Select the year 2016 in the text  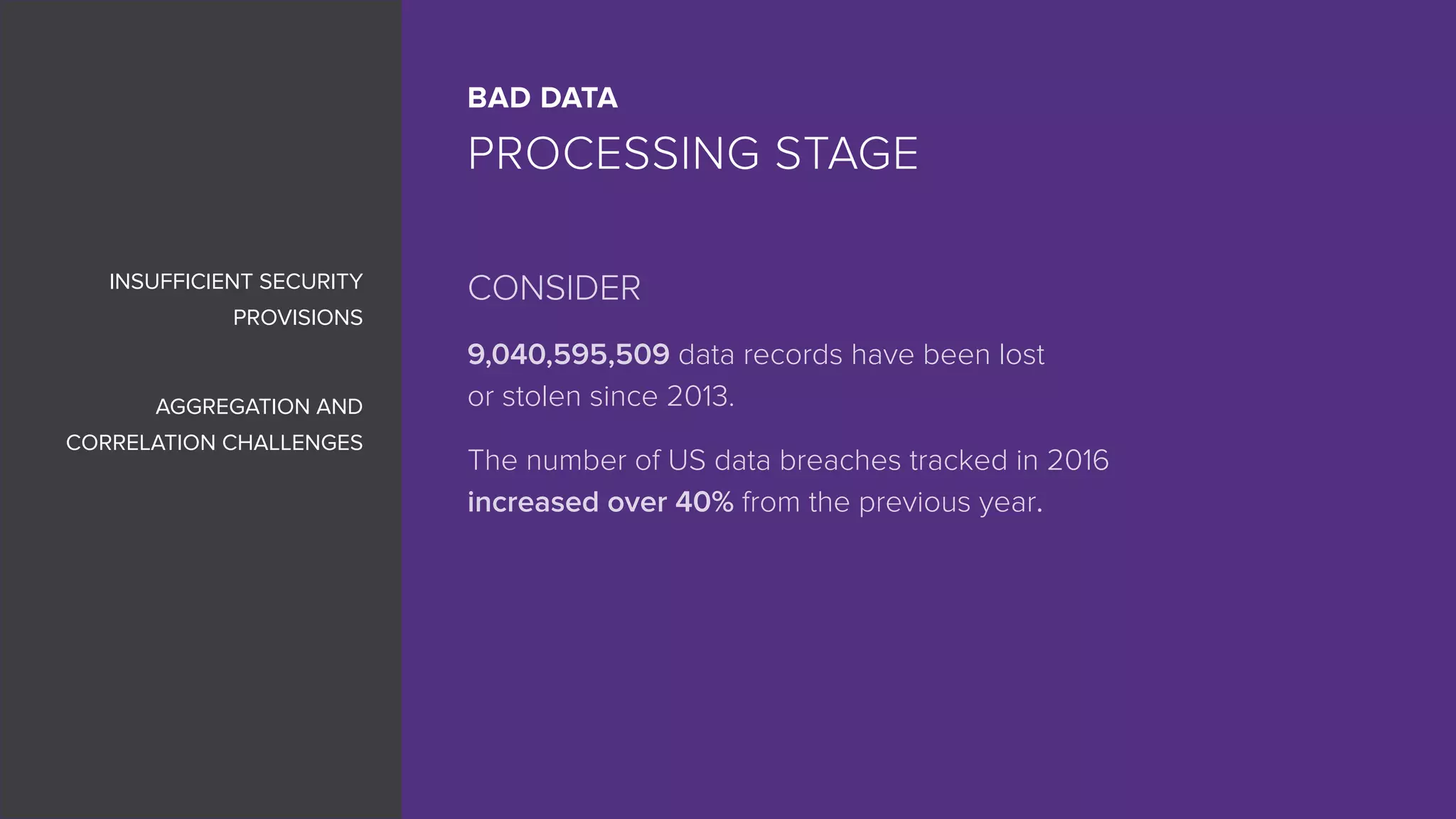(x=1078, y=461)
